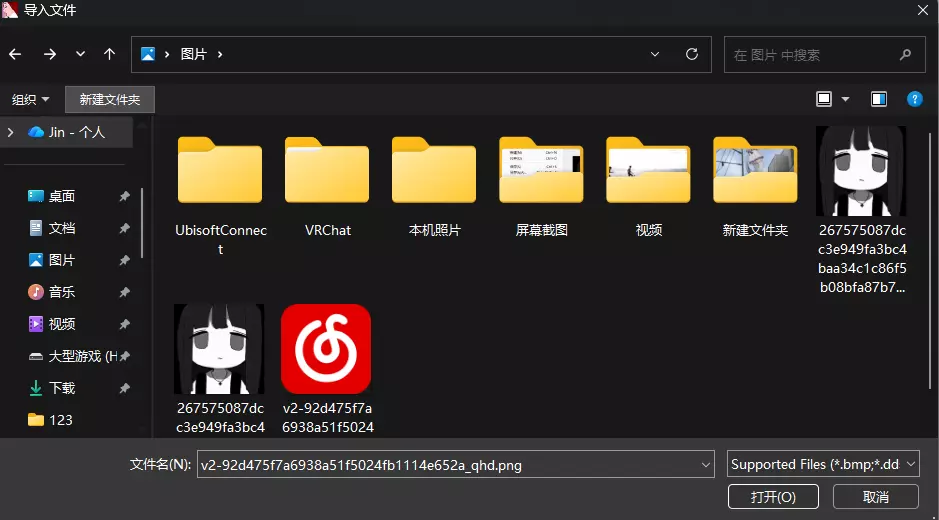Expand the Jin - 个人 OneDrive tree

[x=10, y=132]
